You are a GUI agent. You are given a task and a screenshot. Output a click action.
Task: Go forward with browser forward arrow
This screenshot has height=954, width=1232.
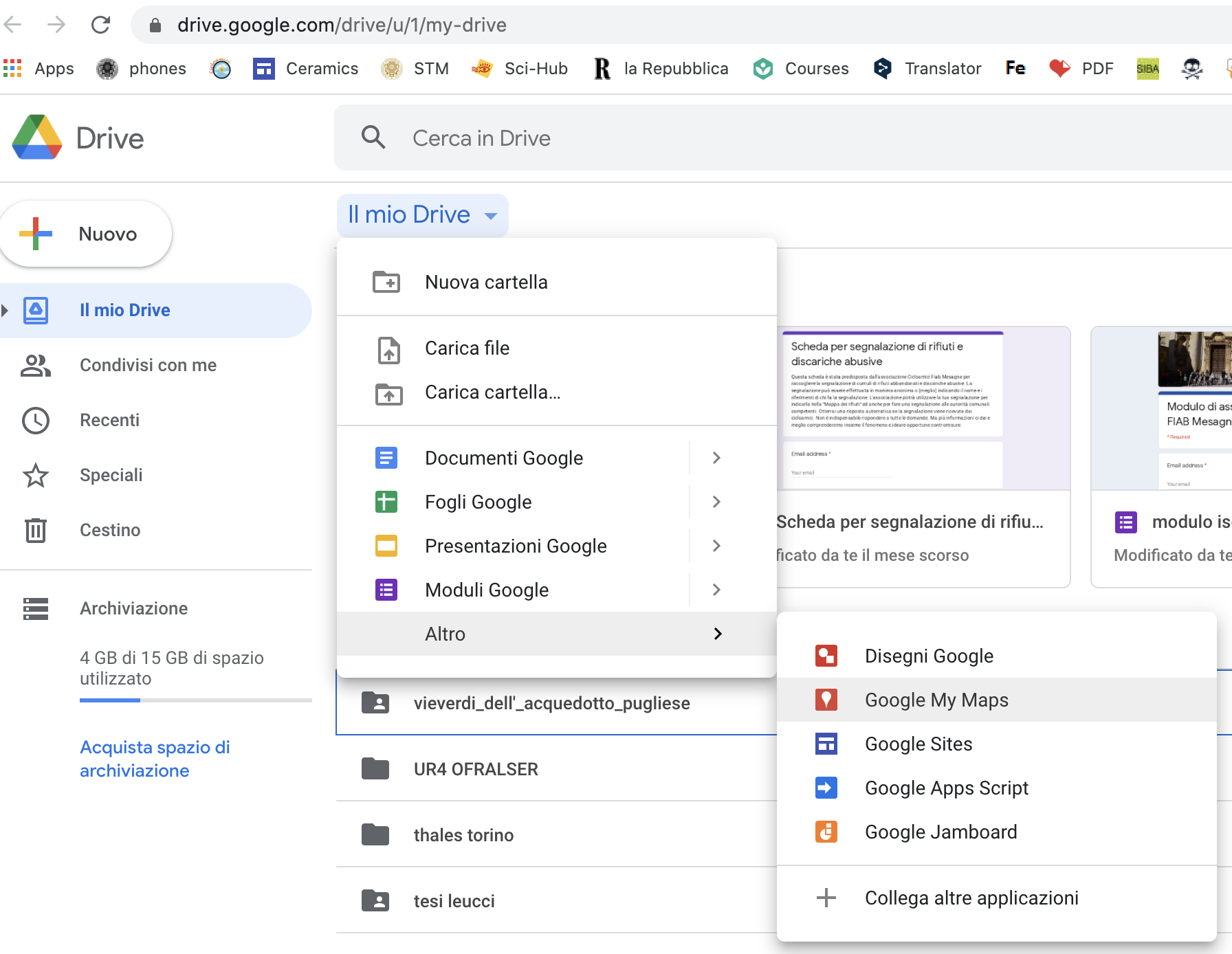56,25
